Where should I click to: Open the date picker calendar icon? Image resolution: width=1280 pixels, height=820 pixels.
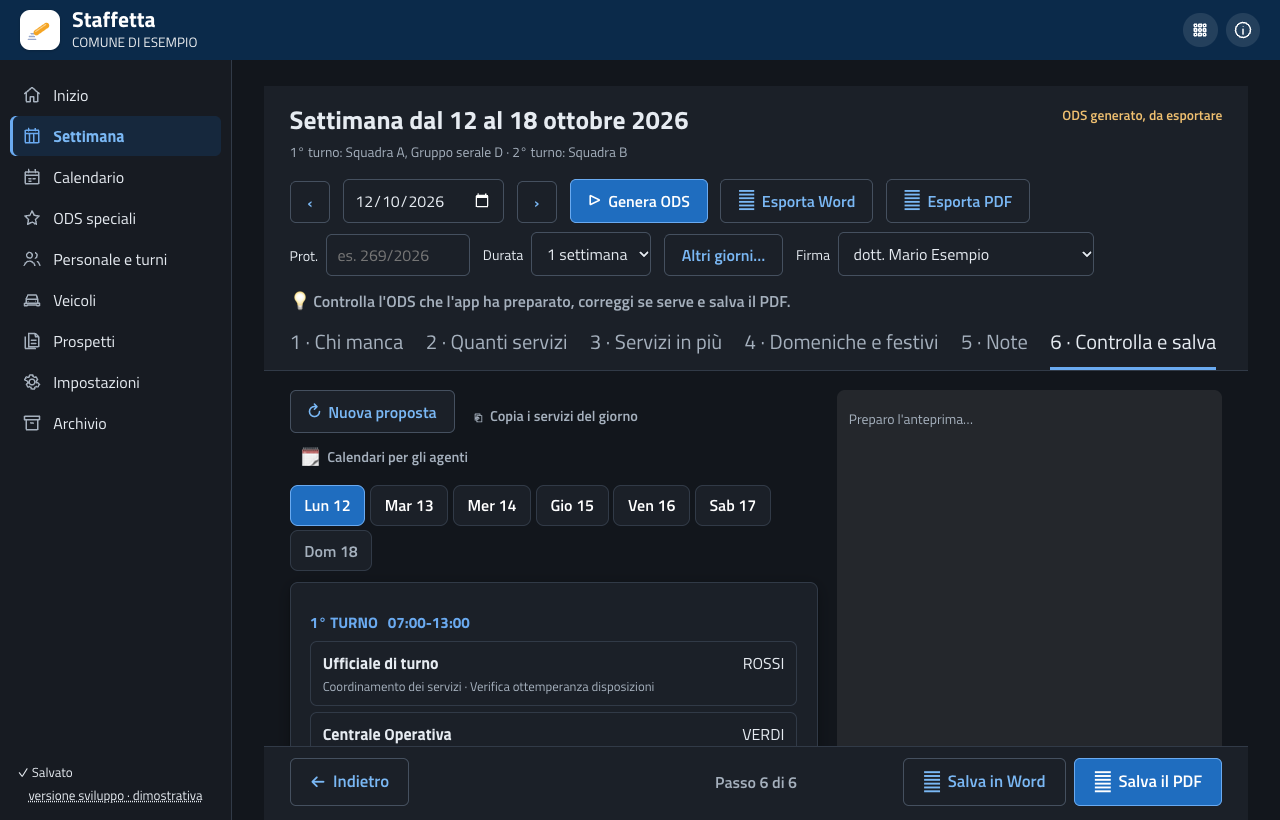(x=482, y=201)
